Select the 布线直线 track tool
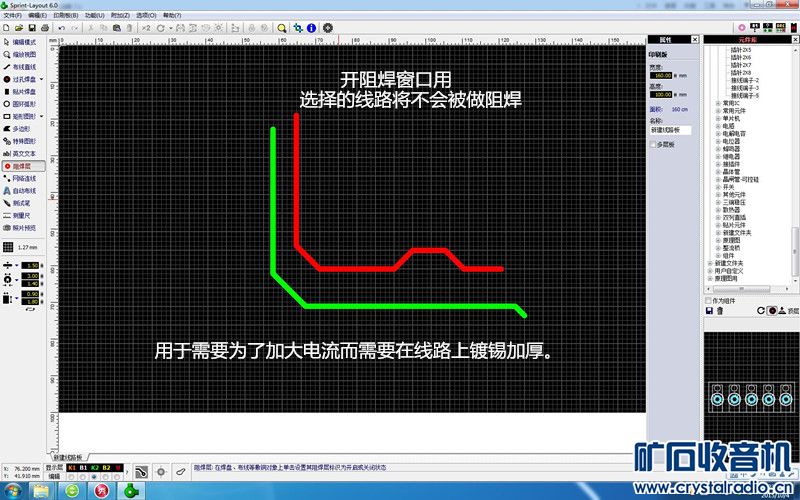This screenshot has height=500, width=800. 20,67
